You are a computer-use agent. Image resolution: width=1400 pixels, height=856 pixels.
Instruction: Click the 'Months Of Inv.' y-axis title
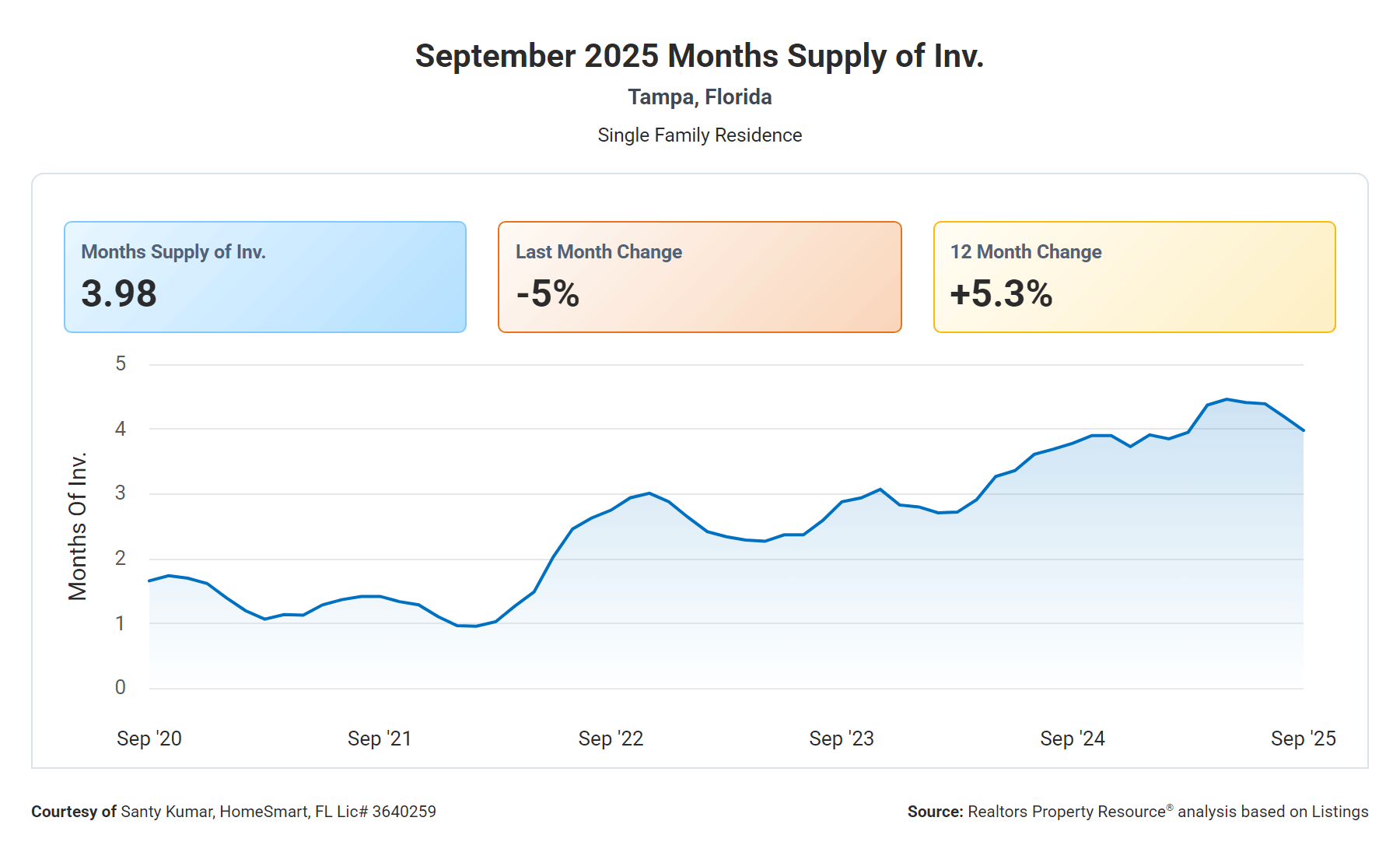point(78,527)
